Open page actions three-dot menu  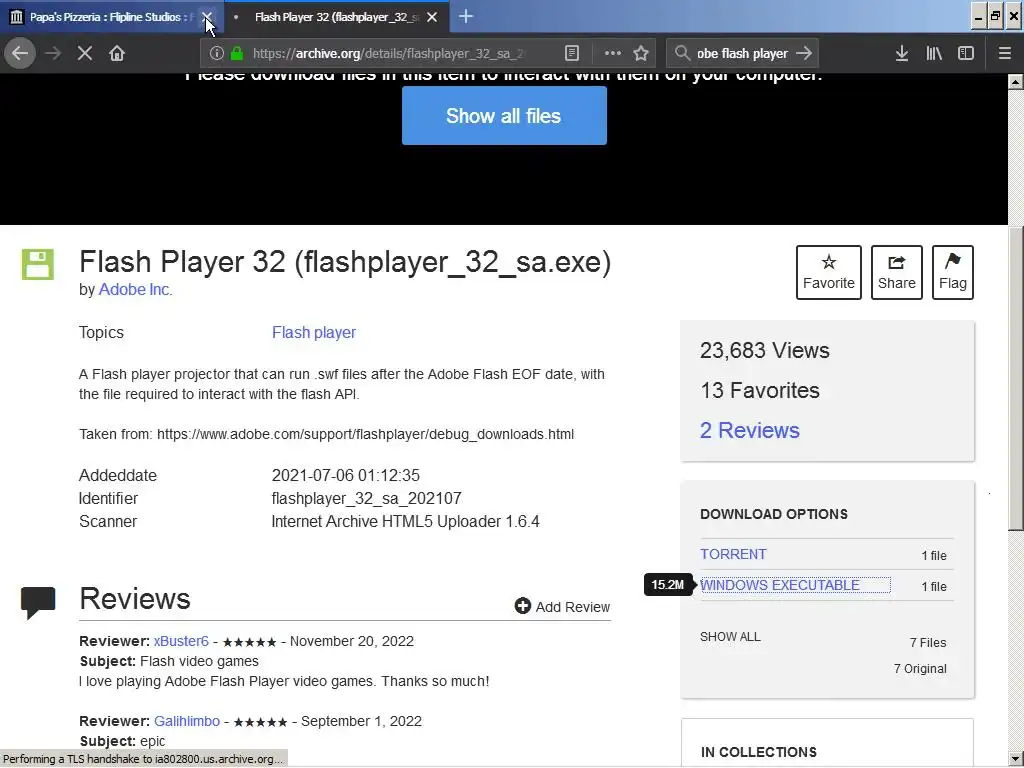[x=613, y=54]
